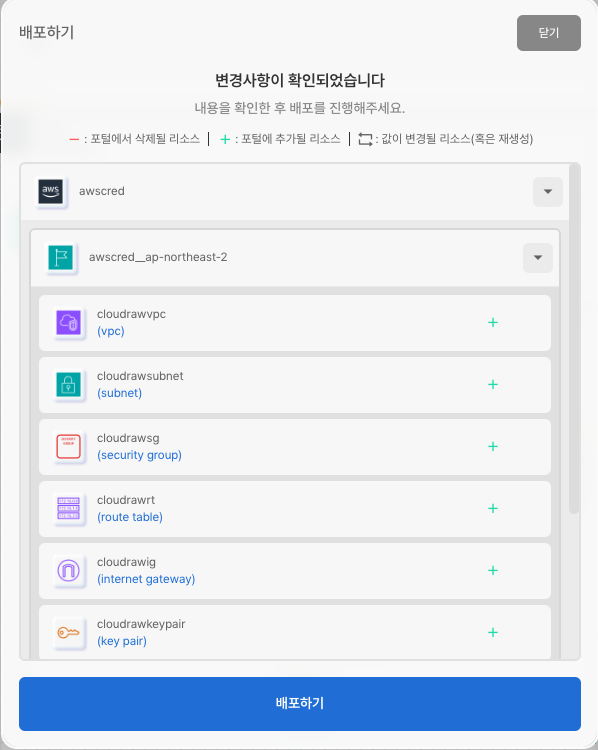This screenshot has height=750, width=598.
Task: Click the cloudrawkeypair key icon
Action: click(69, 632)
